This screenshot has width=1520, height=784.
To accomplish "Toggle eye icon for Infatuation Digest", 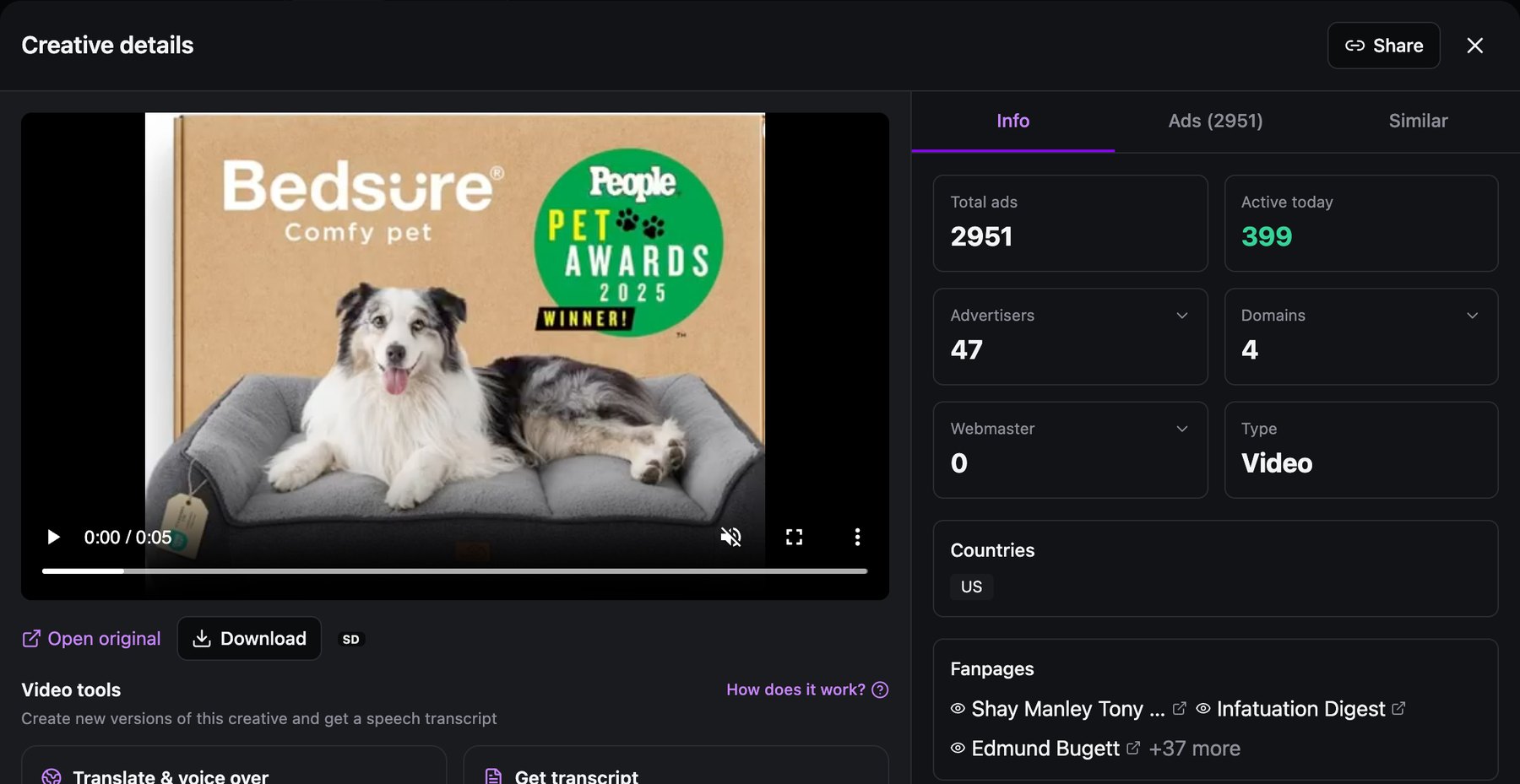I will pyautogui.click(x=1203, y=709).
